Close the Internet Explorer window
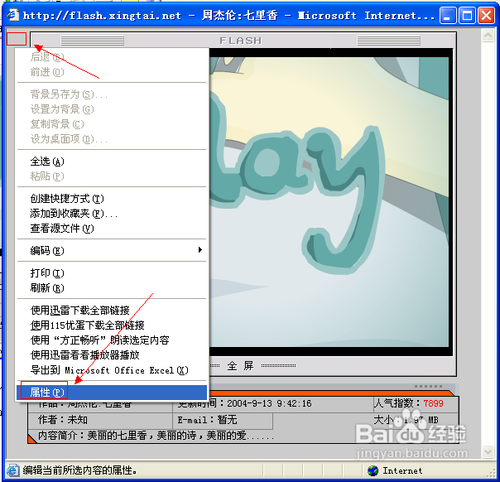Screen dimensions: 500x482 coord(486,15)
